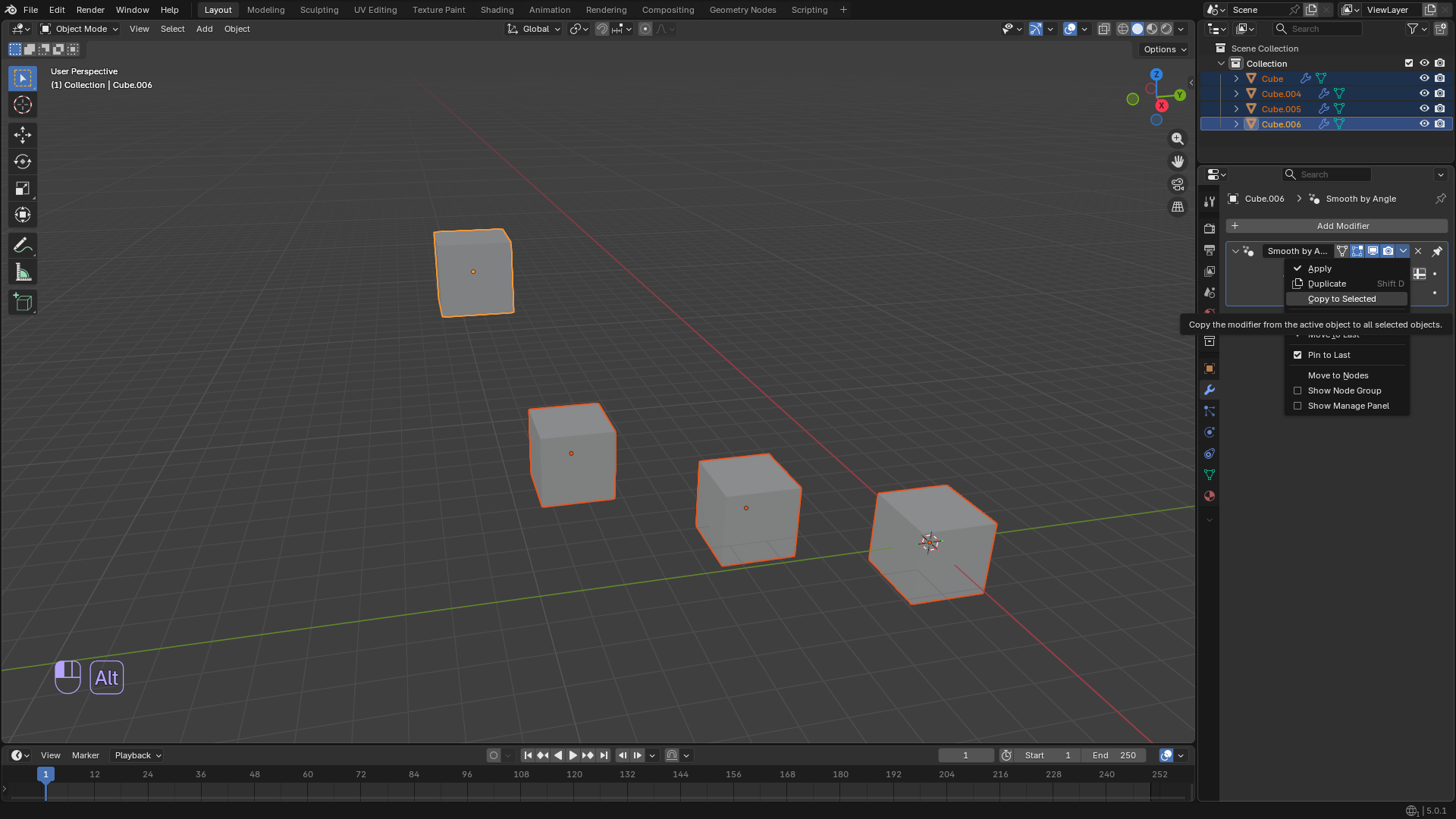The height and width of the screenshot is (819, 1456).
Task: Select the Scale tool
Action: click(23, 188)
